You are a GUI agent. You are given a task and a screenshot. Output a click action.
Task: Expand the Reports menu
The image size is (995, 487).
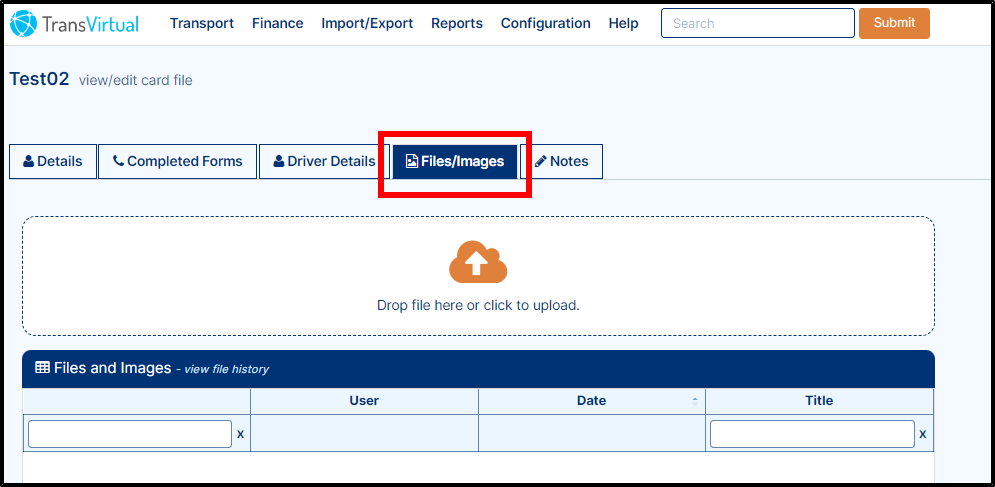click(457, 23)
